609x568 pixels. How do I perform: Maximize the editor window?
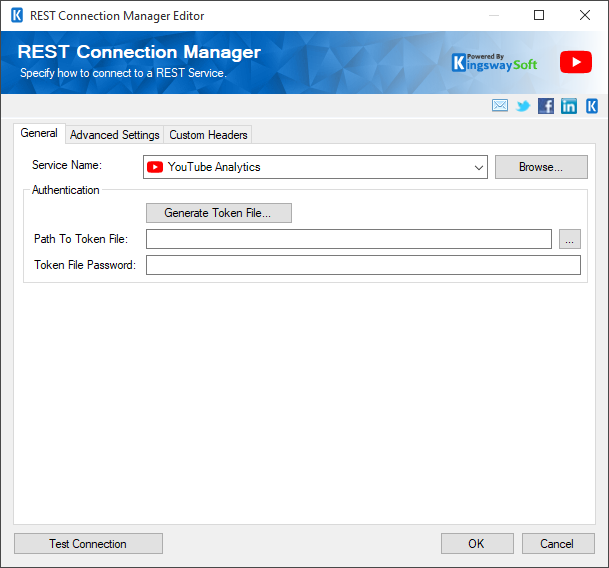coord(539,16)
